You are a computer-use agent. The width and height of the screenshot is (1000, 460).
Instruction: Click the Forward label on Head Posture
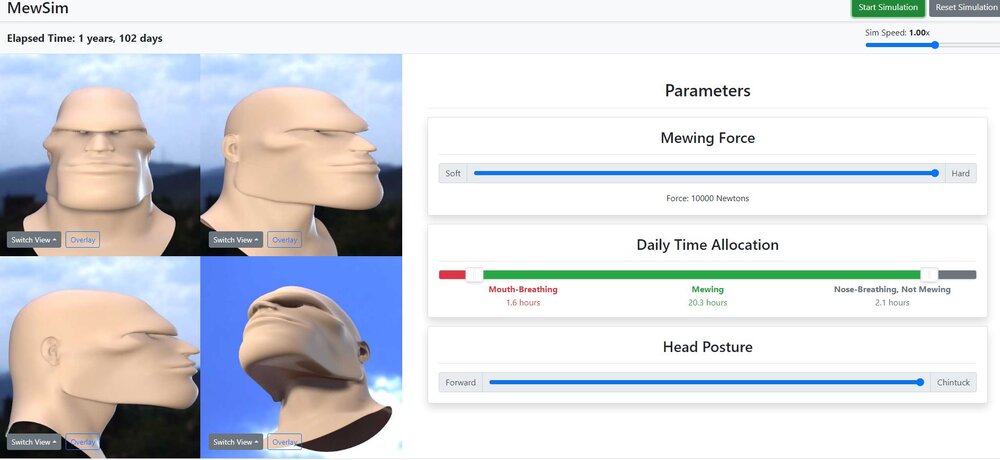(x=460, y=382)
